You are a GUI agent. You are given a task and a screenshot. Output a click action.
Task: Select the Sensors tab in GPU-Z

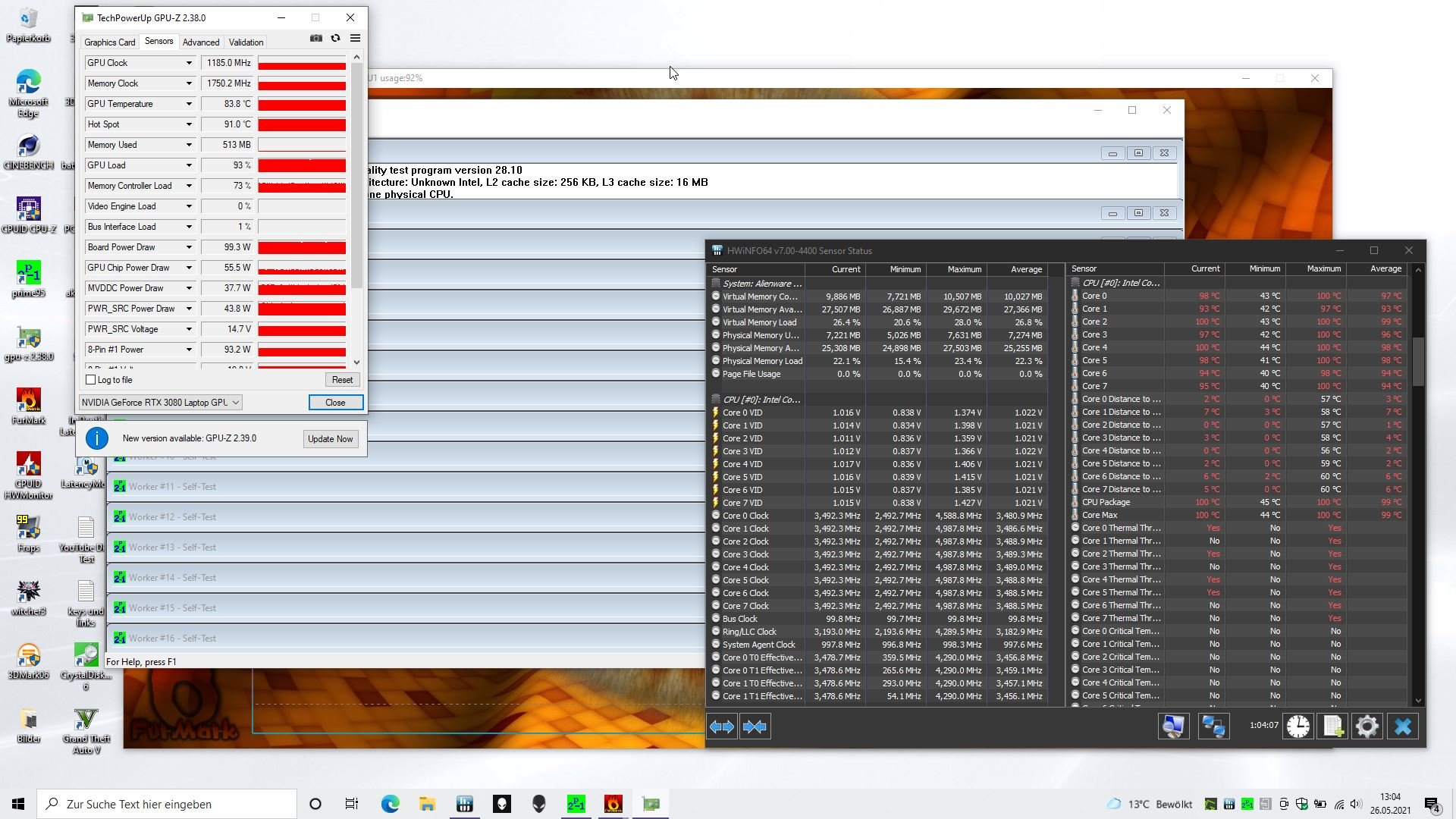[x=158, y=42]
